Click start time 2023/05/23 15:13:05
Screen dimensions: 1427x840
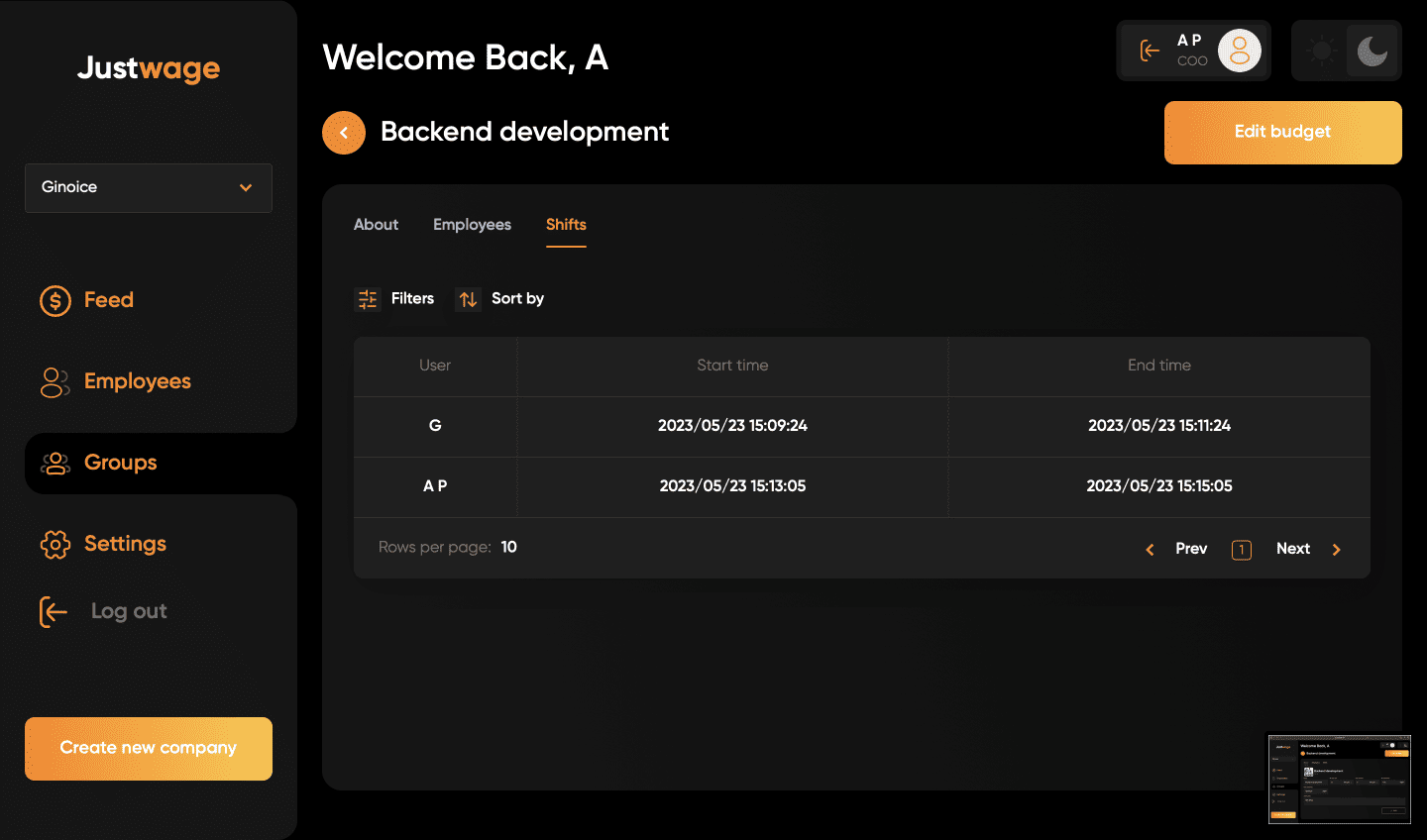click(x=732, y=486)
